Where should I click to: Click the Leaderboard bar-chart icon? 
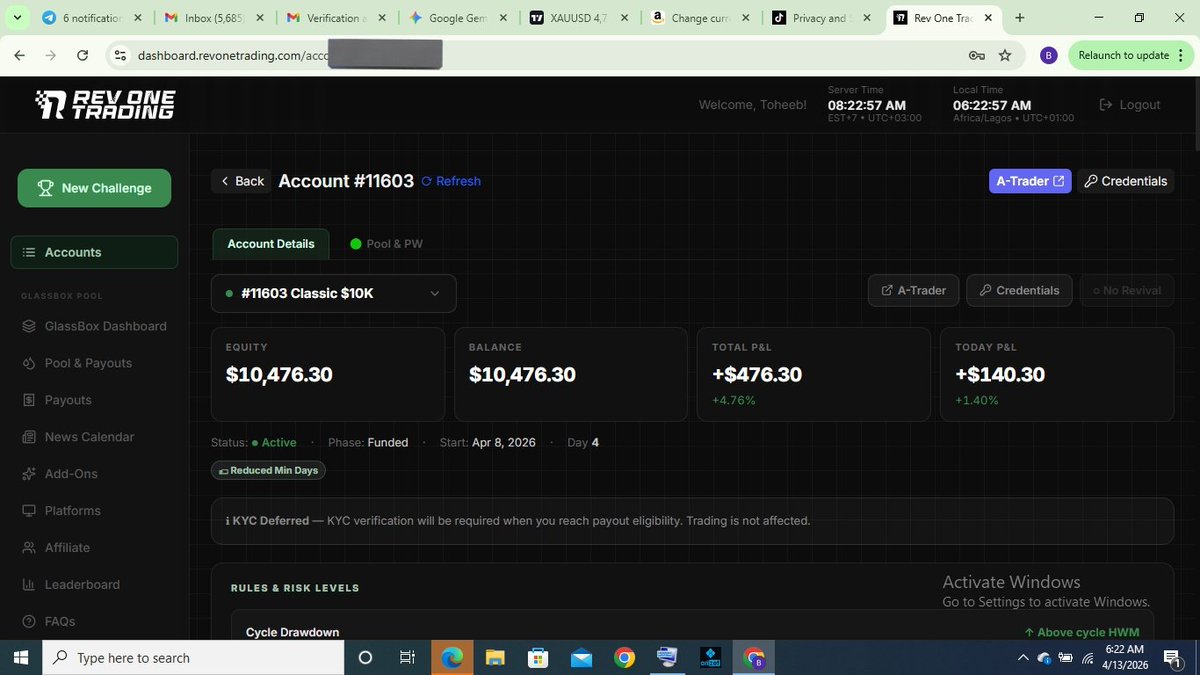[28, 585]
